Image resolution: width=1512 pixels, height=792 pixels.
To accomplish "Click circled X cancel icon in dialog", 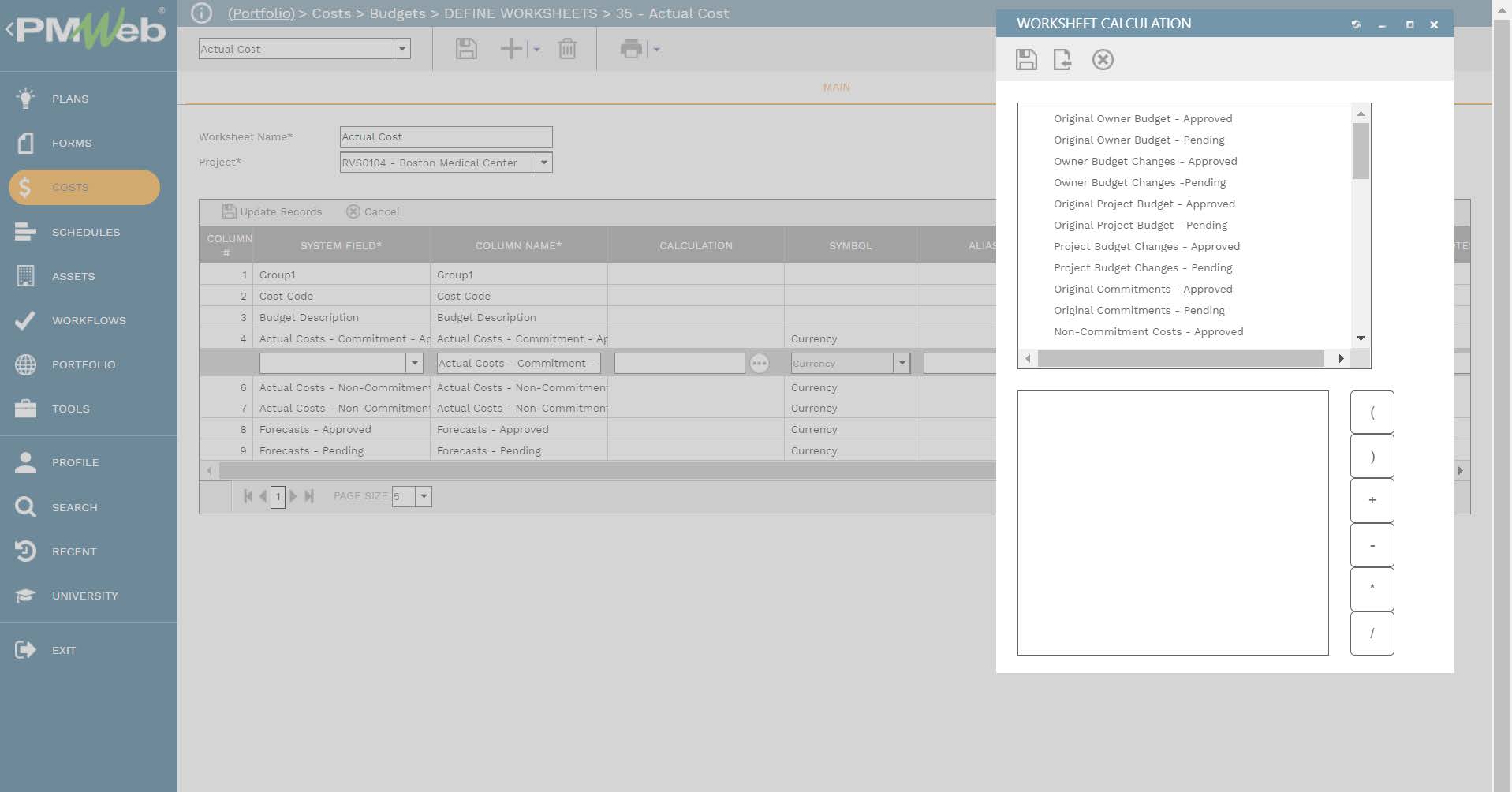I will (1103, 60).
